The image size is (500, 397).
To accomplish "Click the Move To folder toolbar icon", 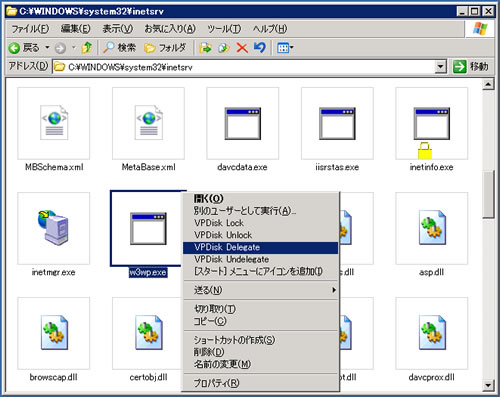I will tap(205, 48).
